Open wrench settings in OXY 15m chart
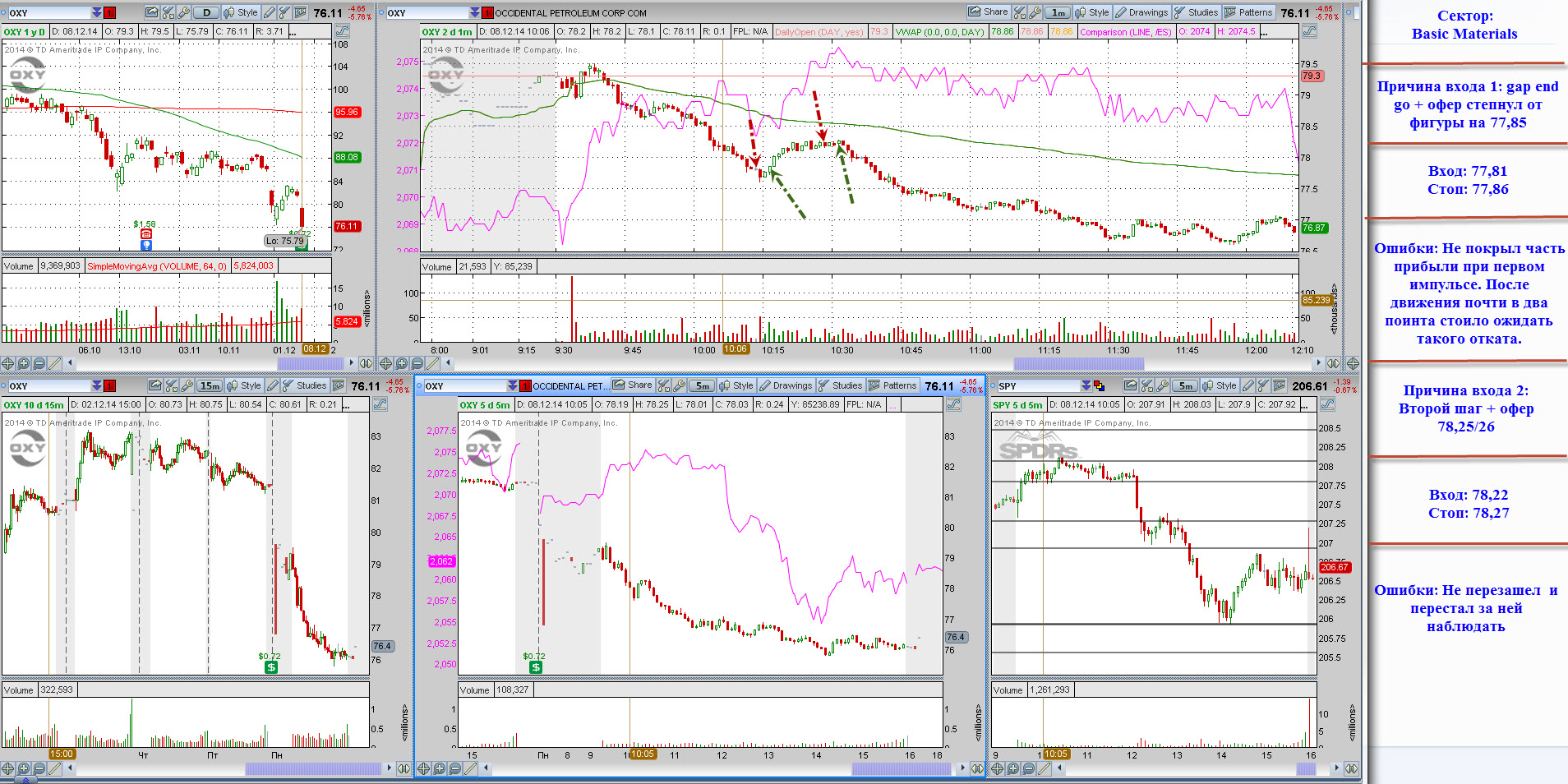The image size is (1568, 784). point(187,385)
